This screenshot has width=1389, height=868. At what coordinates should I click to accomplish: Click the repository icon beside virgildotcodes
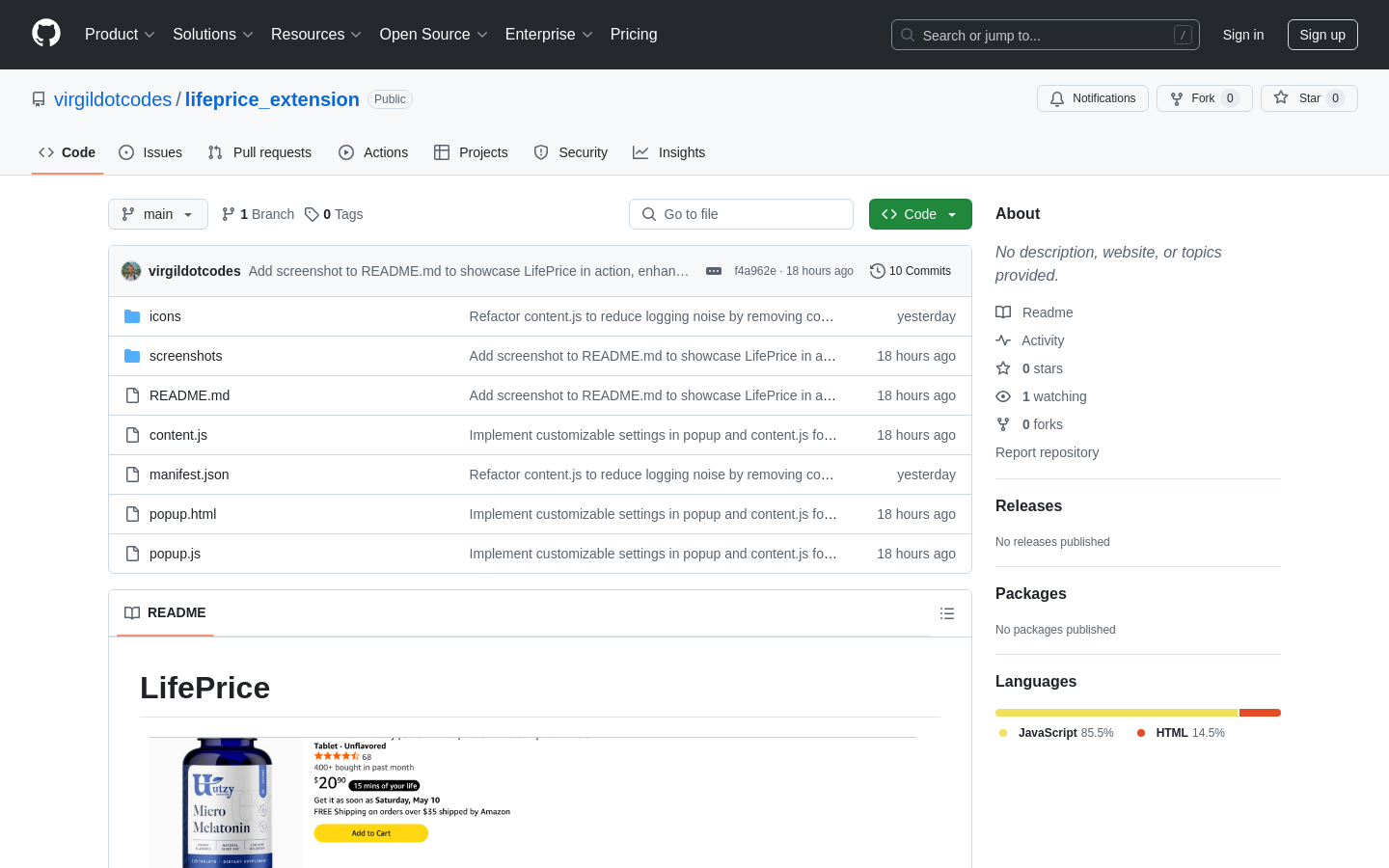39,99
